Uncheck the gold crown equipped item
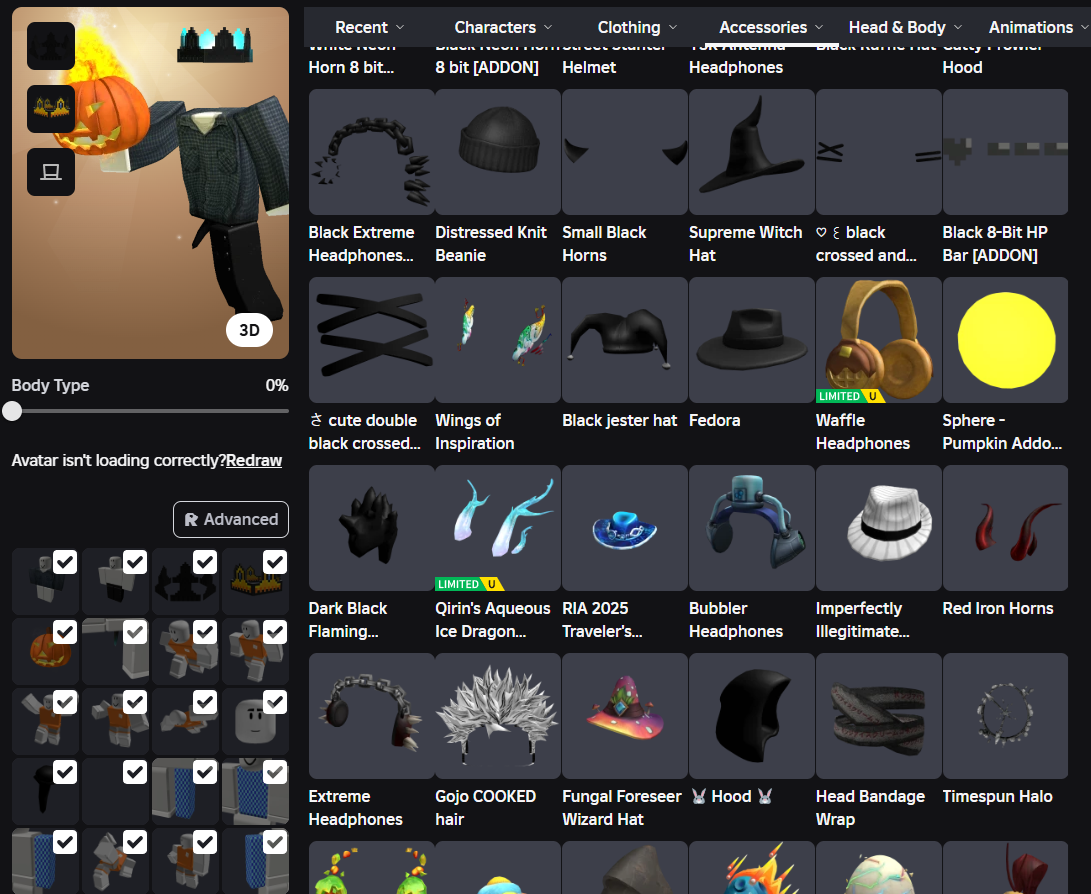This screenshot has width=1091, height=894. coord(275,561)
